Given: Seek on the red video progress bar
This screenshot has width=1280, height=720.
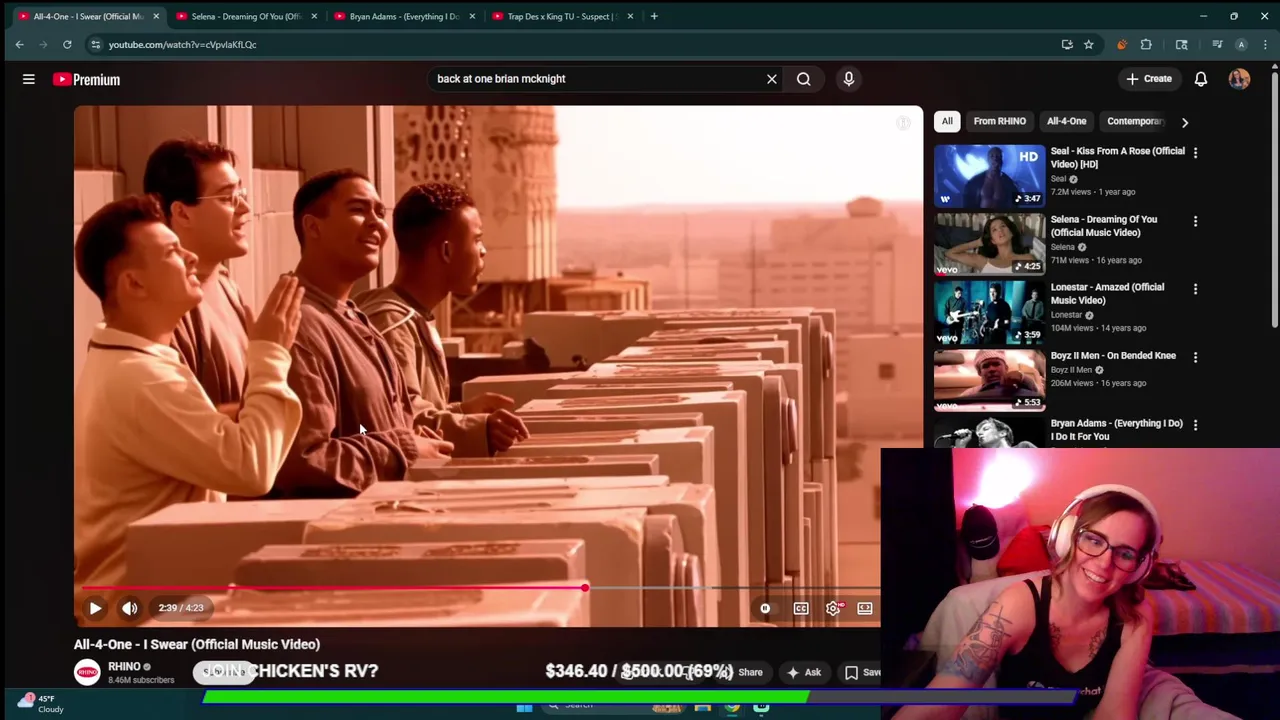Looking at the screenshot, I should [480, 588].
